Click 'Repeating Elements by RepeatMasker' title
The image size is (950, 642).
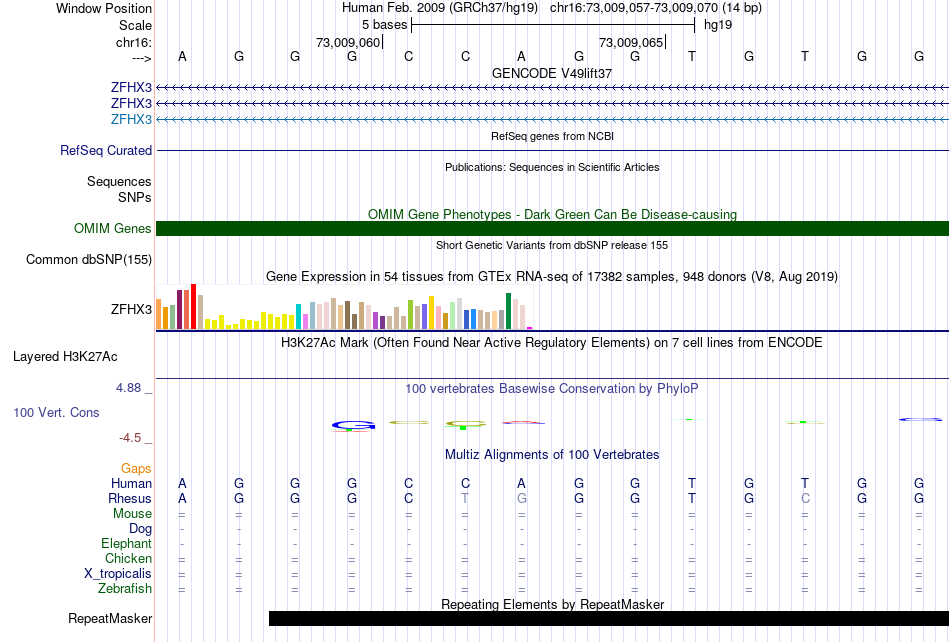[x=552, y=604]
